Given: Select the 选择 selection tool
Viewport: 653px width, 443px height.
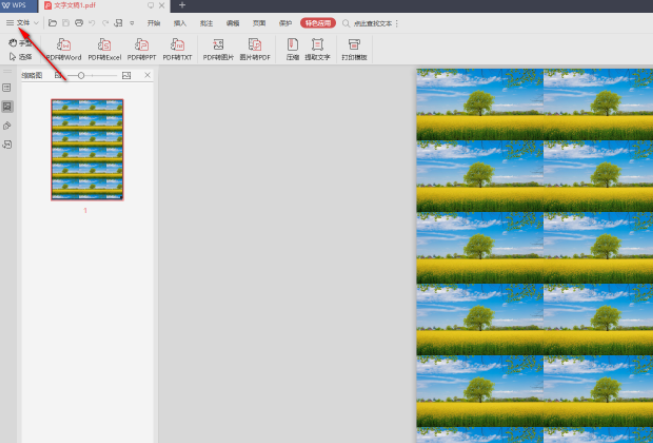Looking at the screenshot, I should pyautogui.click(x=19, y=57).
